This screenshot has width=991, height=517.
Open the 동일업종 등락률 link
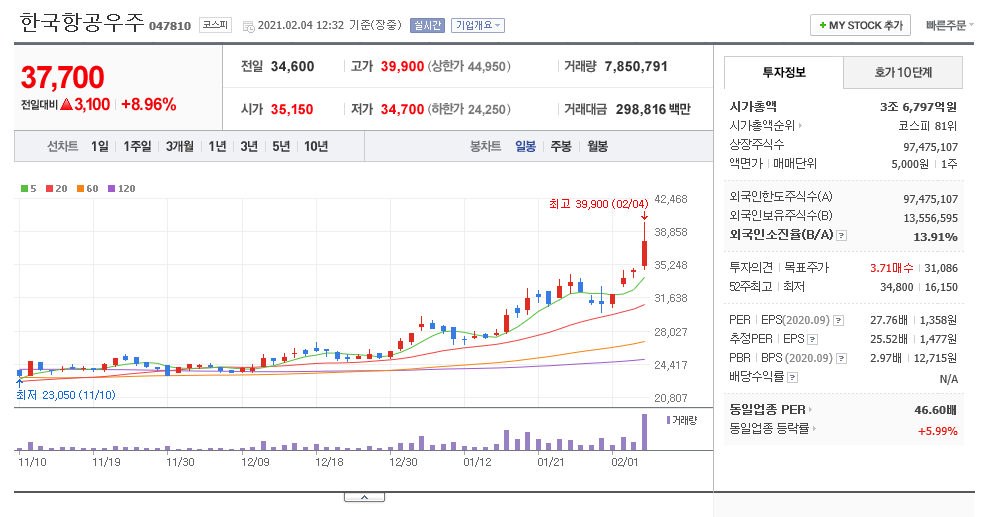[x=772, y=429]
